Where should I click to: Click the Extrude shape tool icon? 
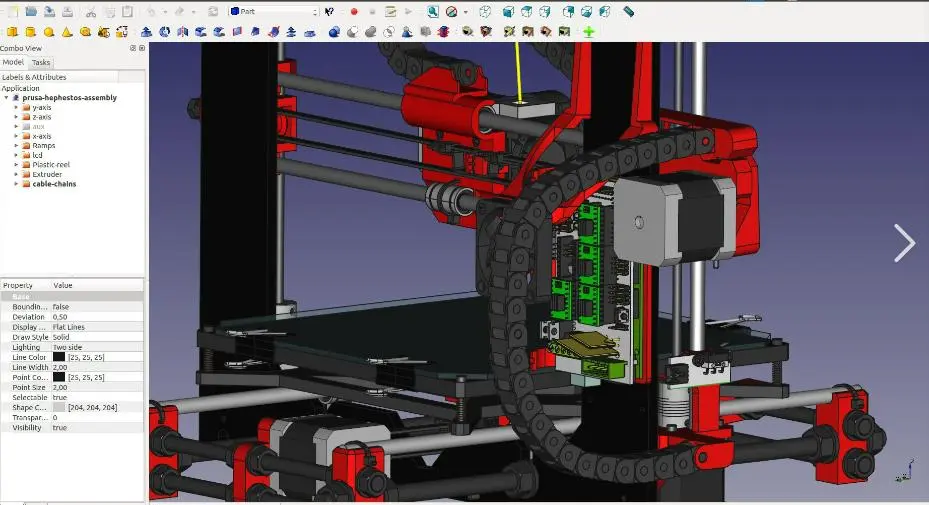coord(146,32)
